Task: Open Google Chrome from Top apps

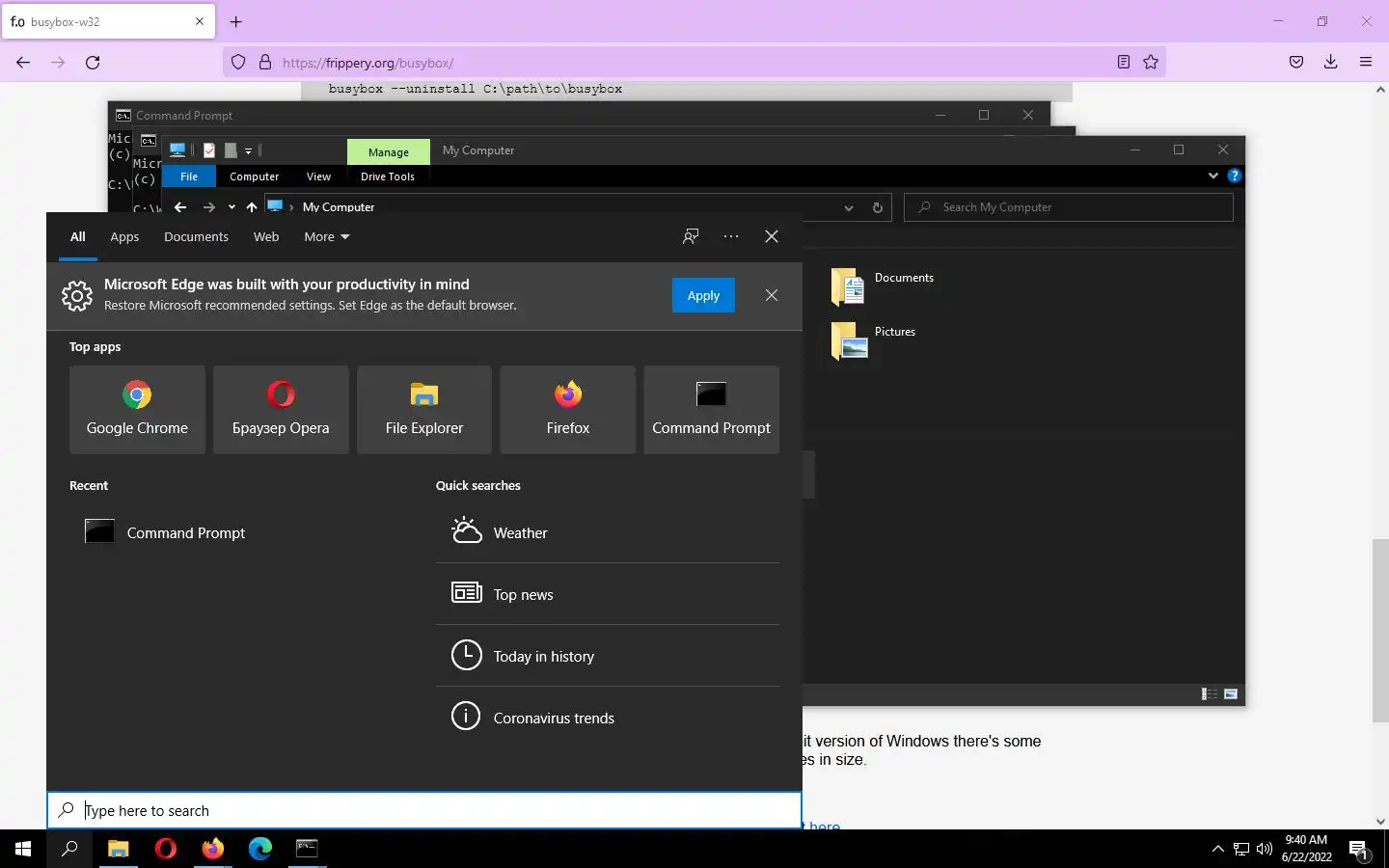Action: point(137,409)
